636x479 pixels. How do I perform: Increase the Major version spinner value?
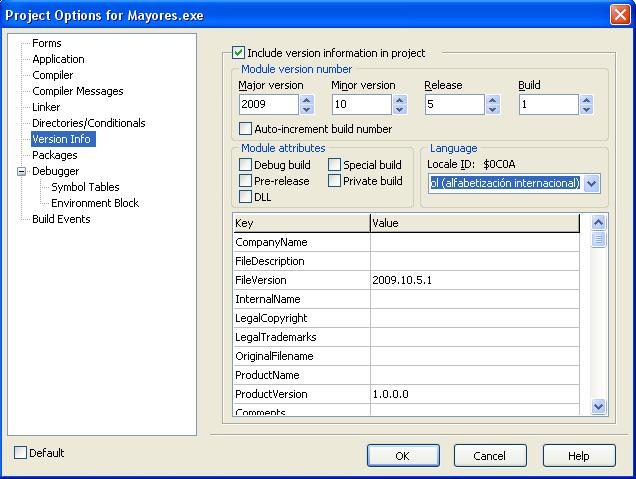(x=307, y=99)
